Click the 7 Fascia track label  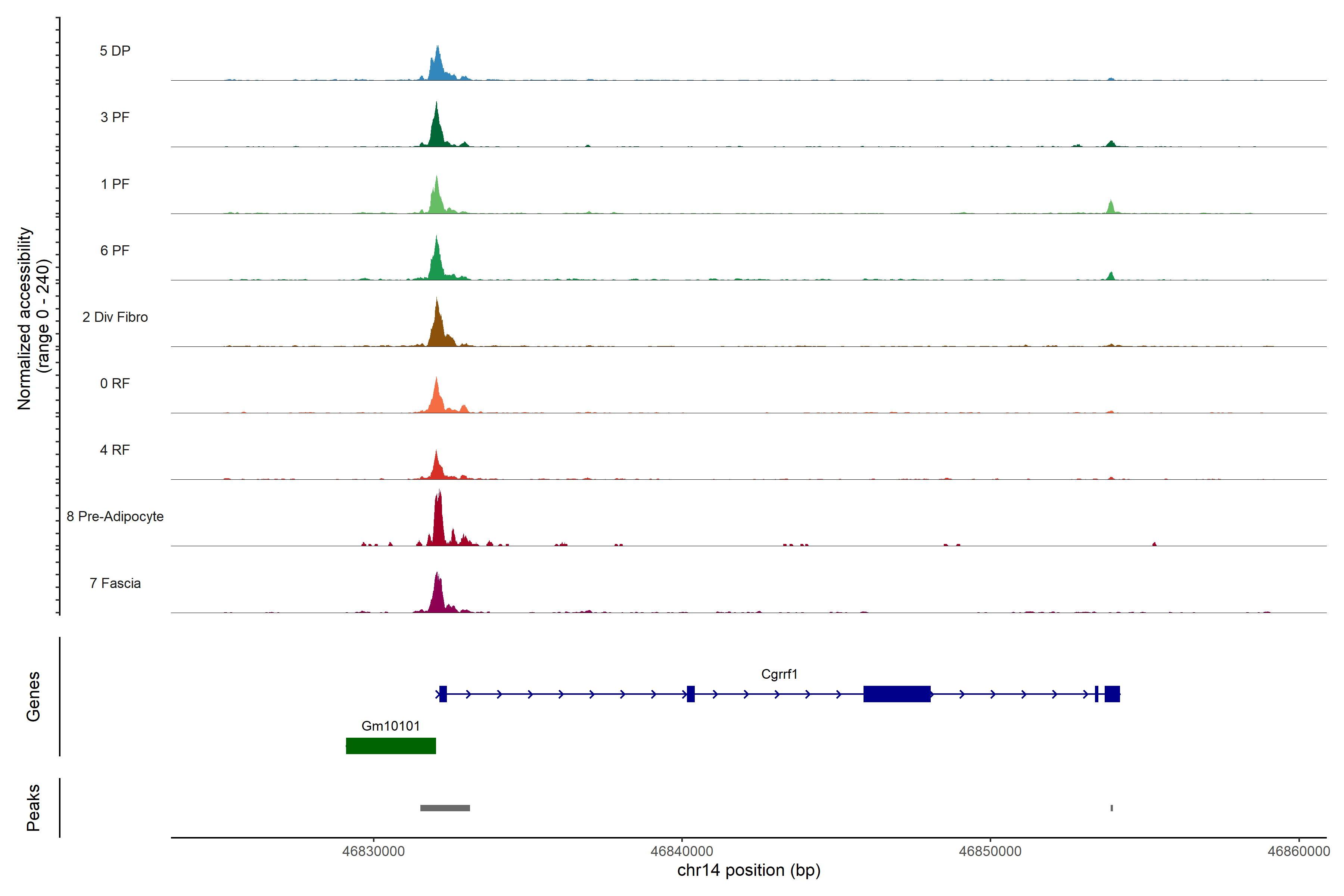115,584
